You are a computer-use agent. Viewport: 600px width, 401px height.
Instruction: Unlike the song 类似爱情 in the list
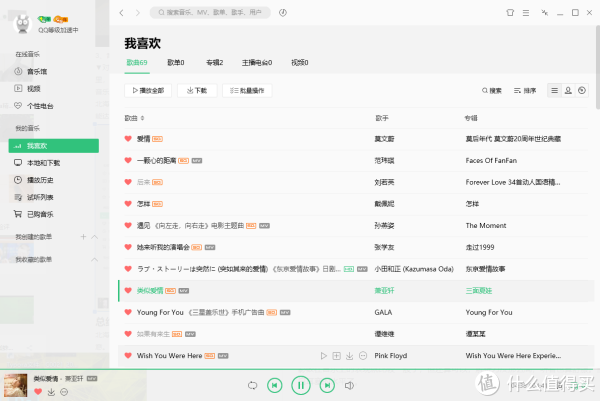128,290
